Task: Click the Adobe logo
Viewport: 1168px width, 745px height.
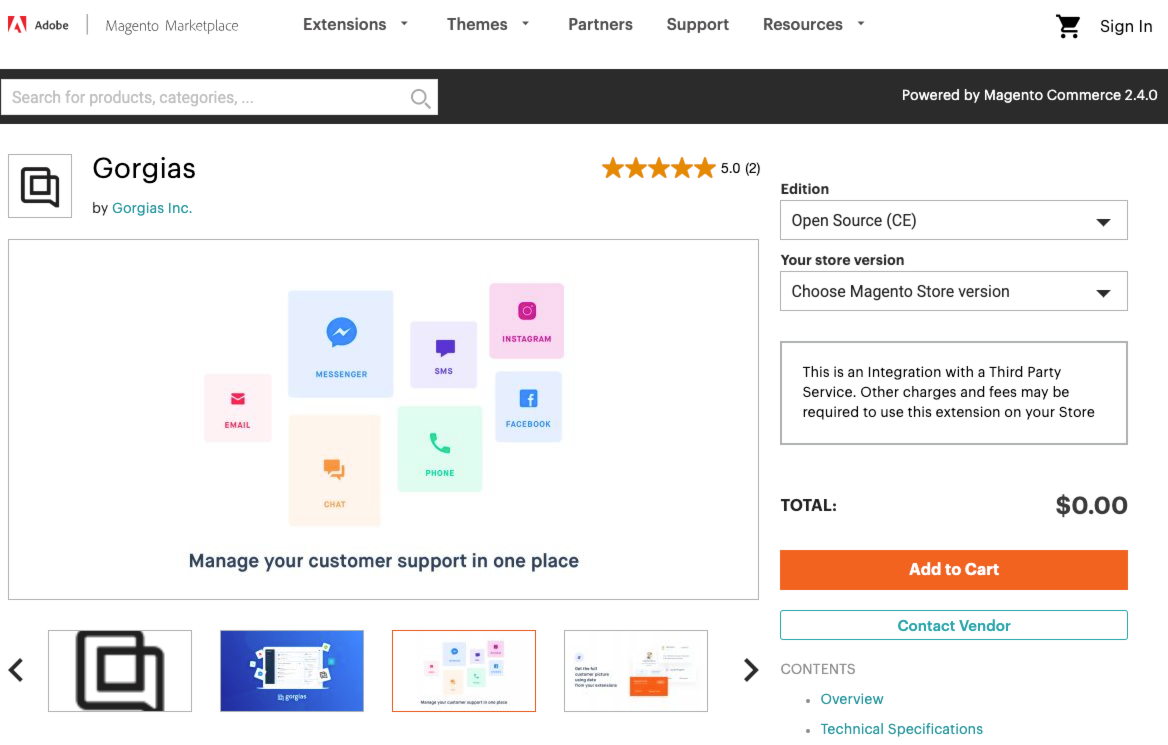Action: (39, 25)
